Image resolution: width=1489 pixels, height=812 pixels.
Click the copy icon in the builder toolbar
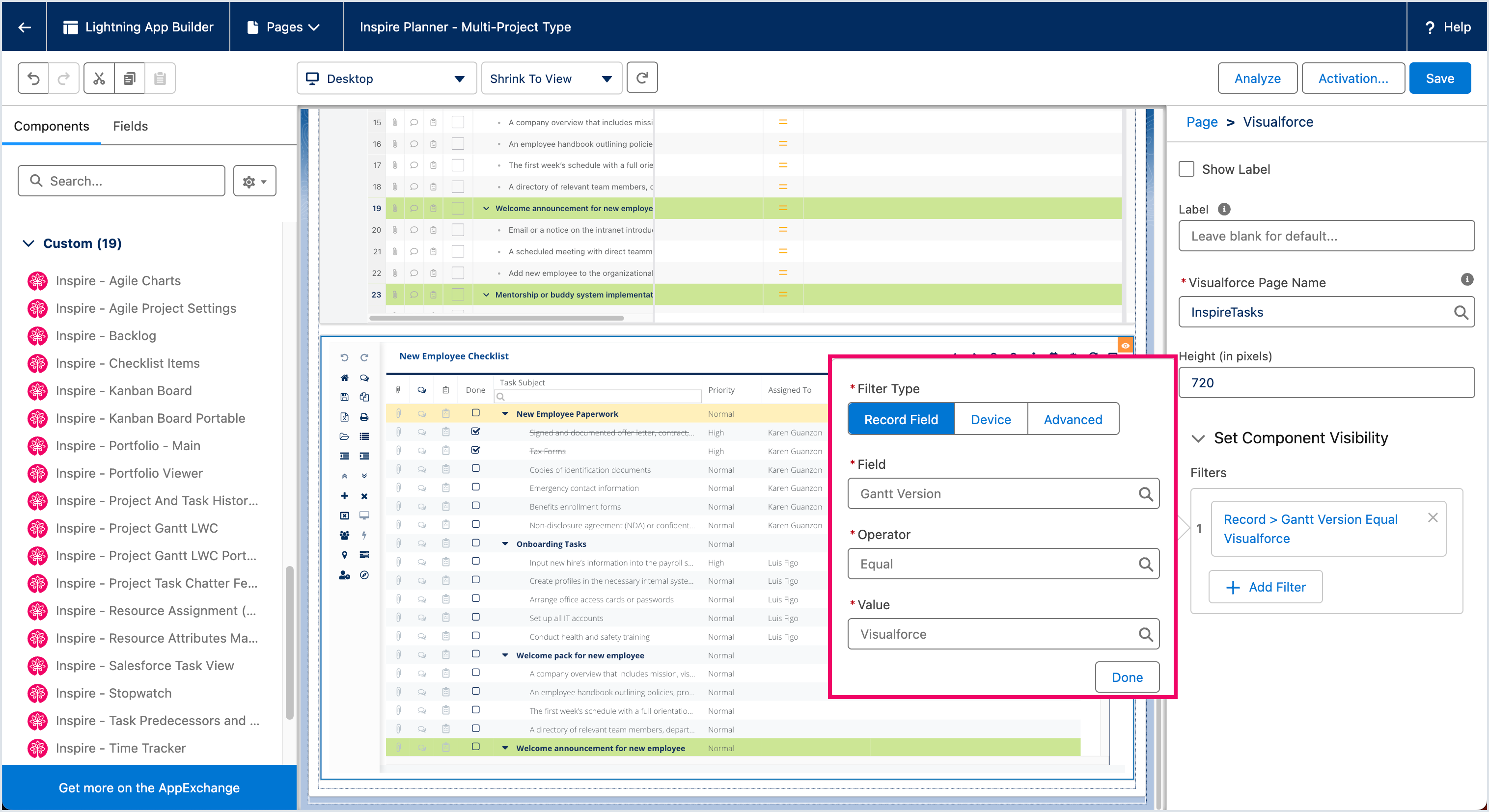pos(130,78)
